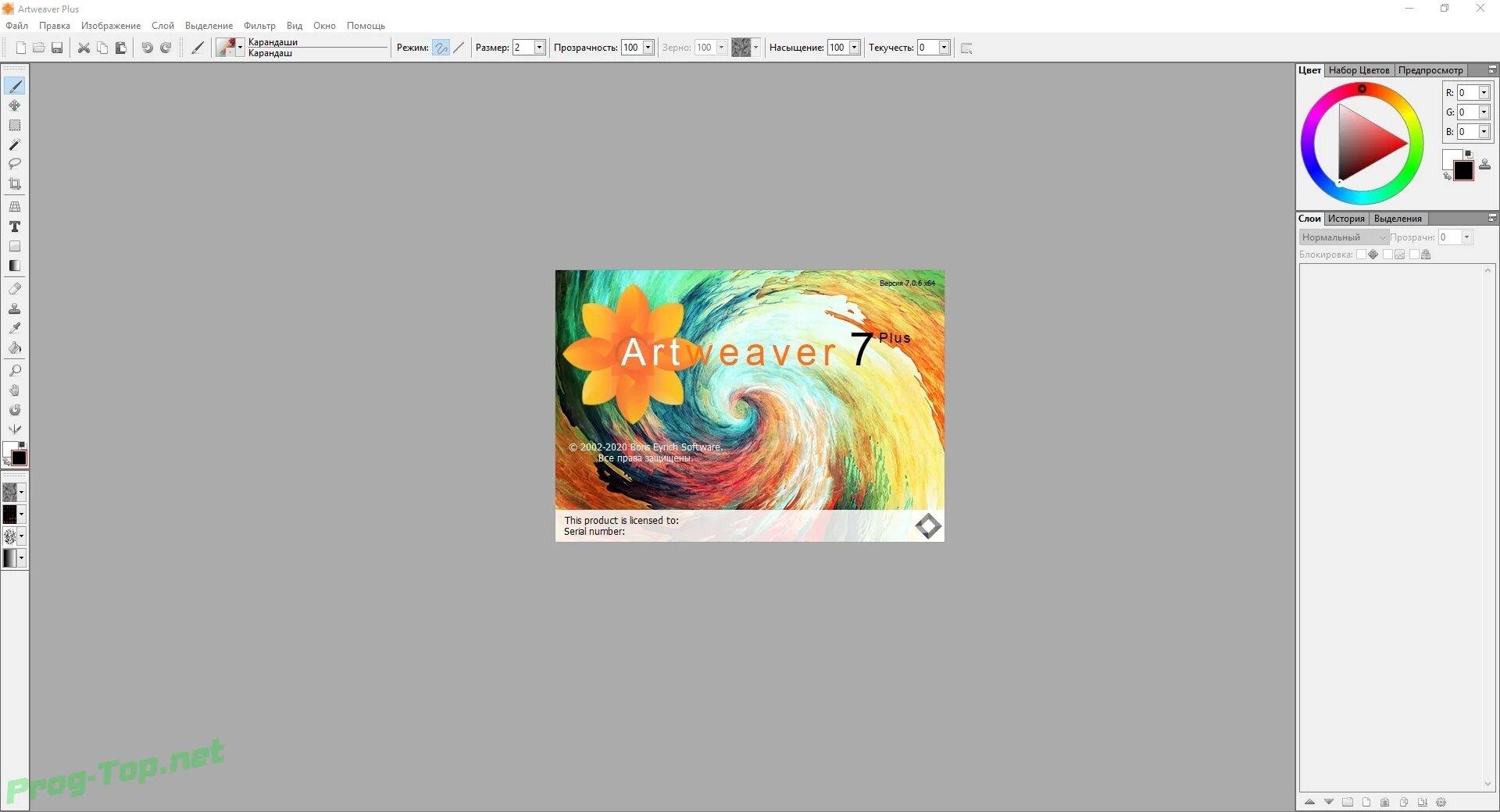The width and height of the screenshot is (1500, 812).
Task: Select the Rotate Canvas tool
Action: point(15,410)
